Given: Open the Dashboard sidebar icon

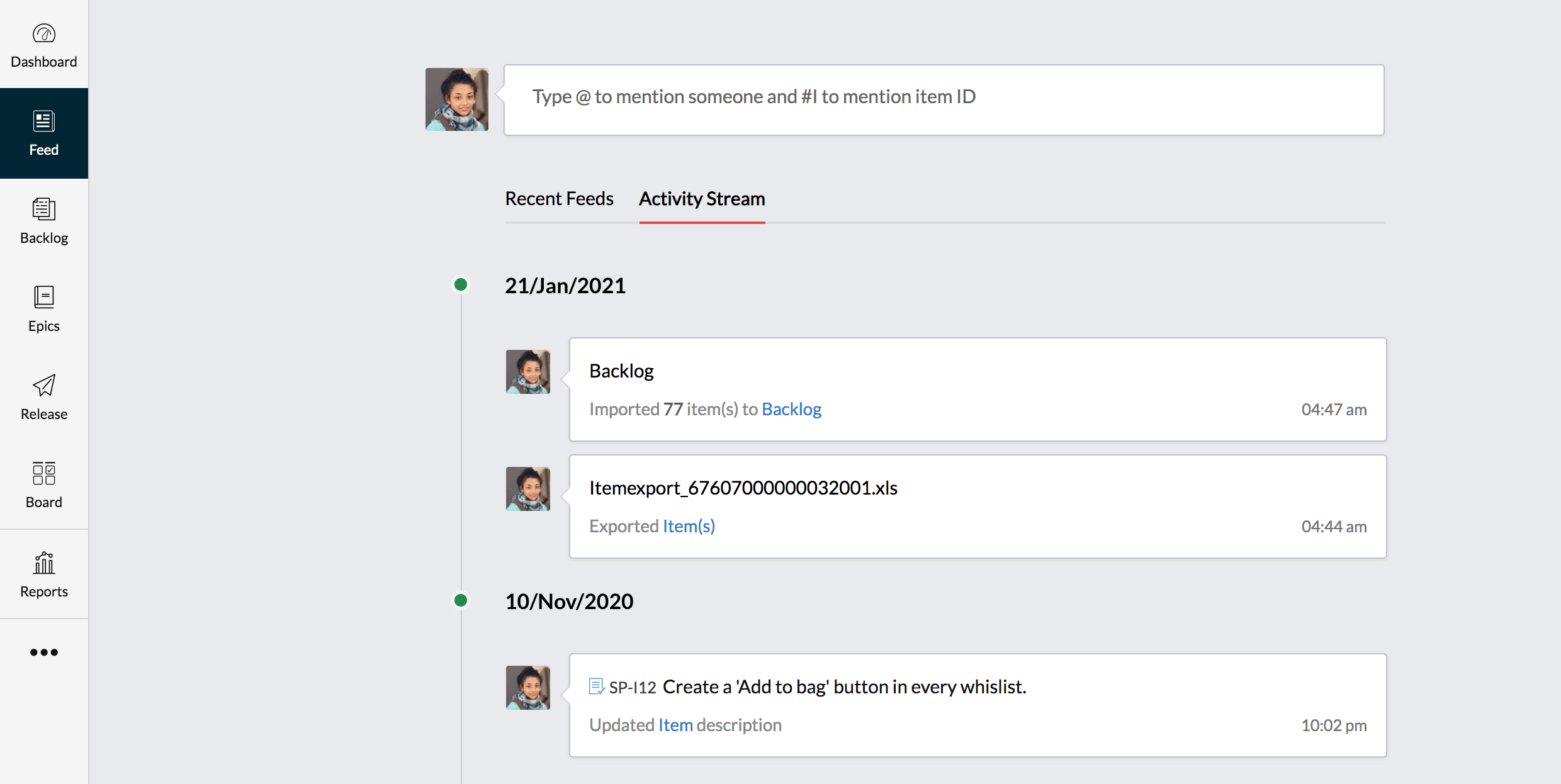Looking at the screenshot, I should pos(44,34).
